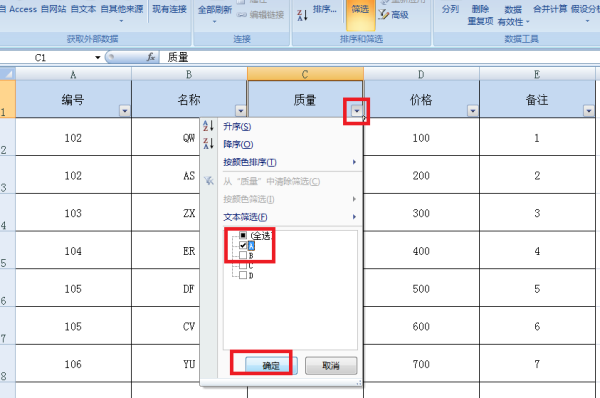Viewport: 600px width, 398px height.
Task: Click From Access (自 Access) import button
Action: 18,9
